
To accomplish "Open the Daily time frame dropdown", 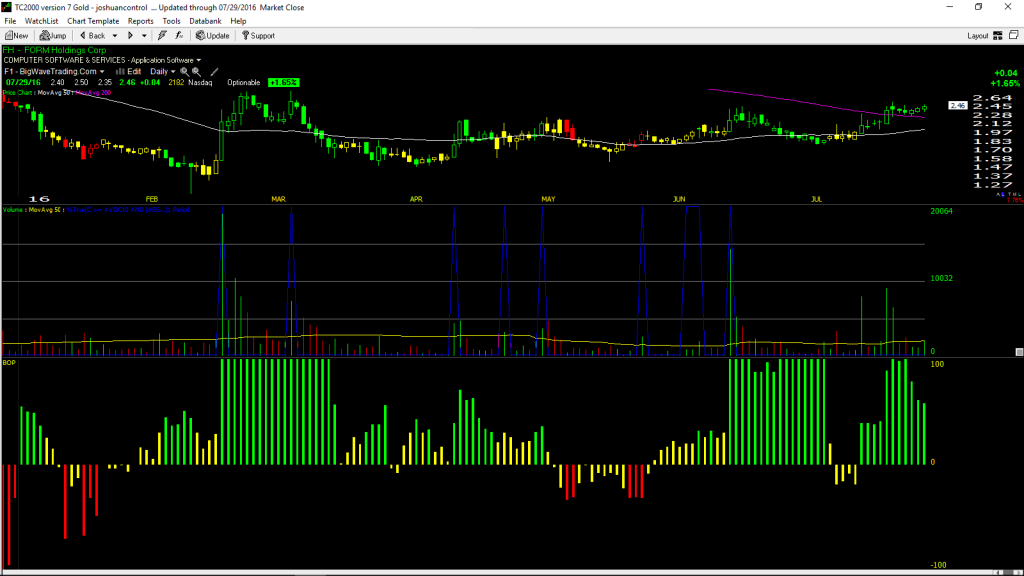I will (x=163, y=72).
